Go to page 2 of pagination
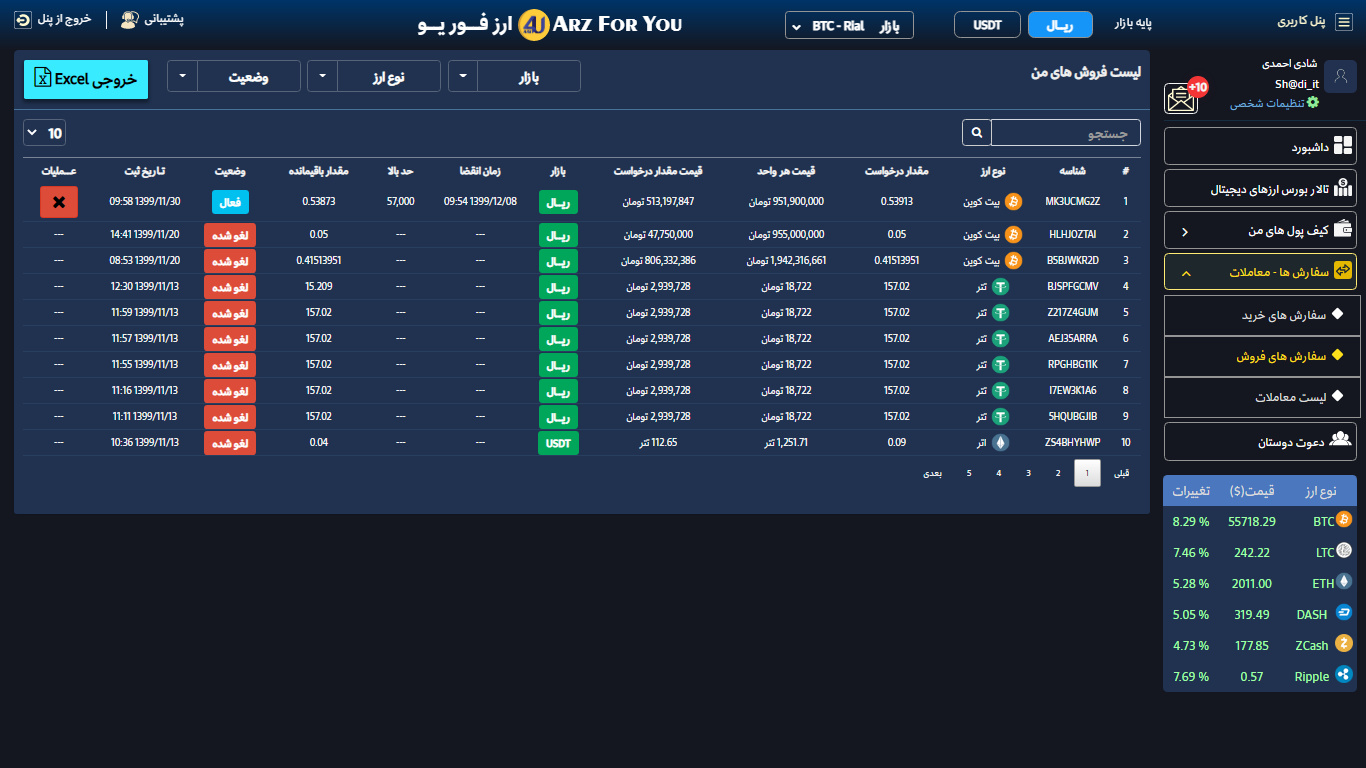The width and height of the screenshot is (1366, 768). (1058, 473)
